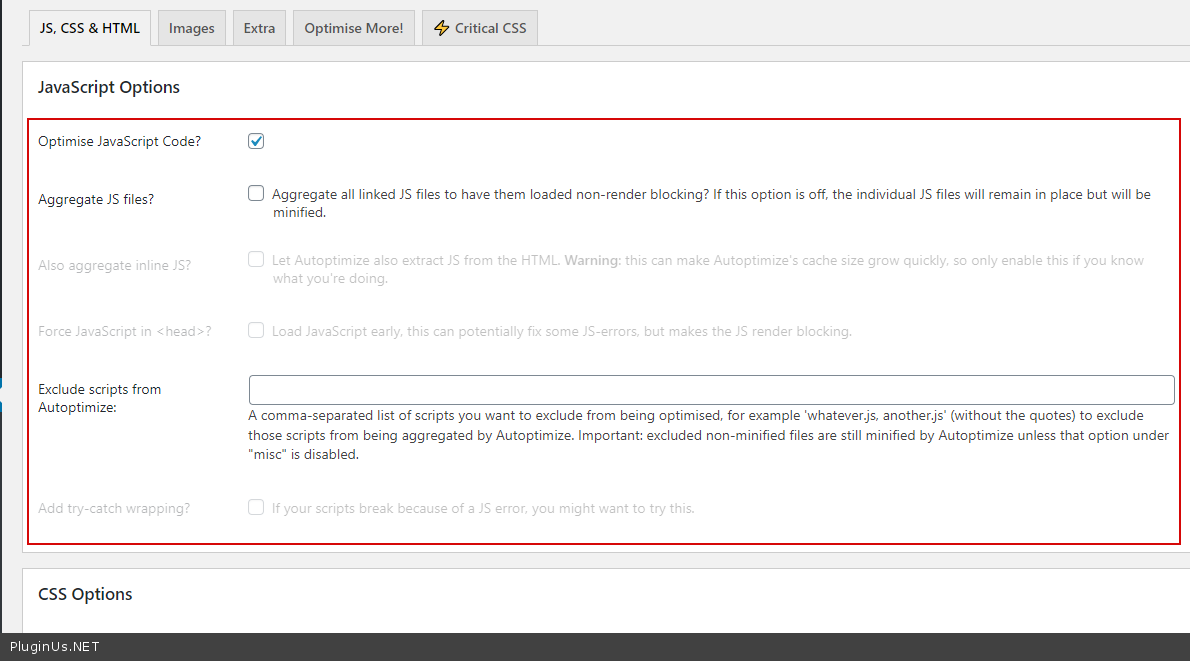This screenshot has height=661, width=1190.
Task: Click the 'Aggregate all linked JS files' description
Action: [x=711, y=203]
